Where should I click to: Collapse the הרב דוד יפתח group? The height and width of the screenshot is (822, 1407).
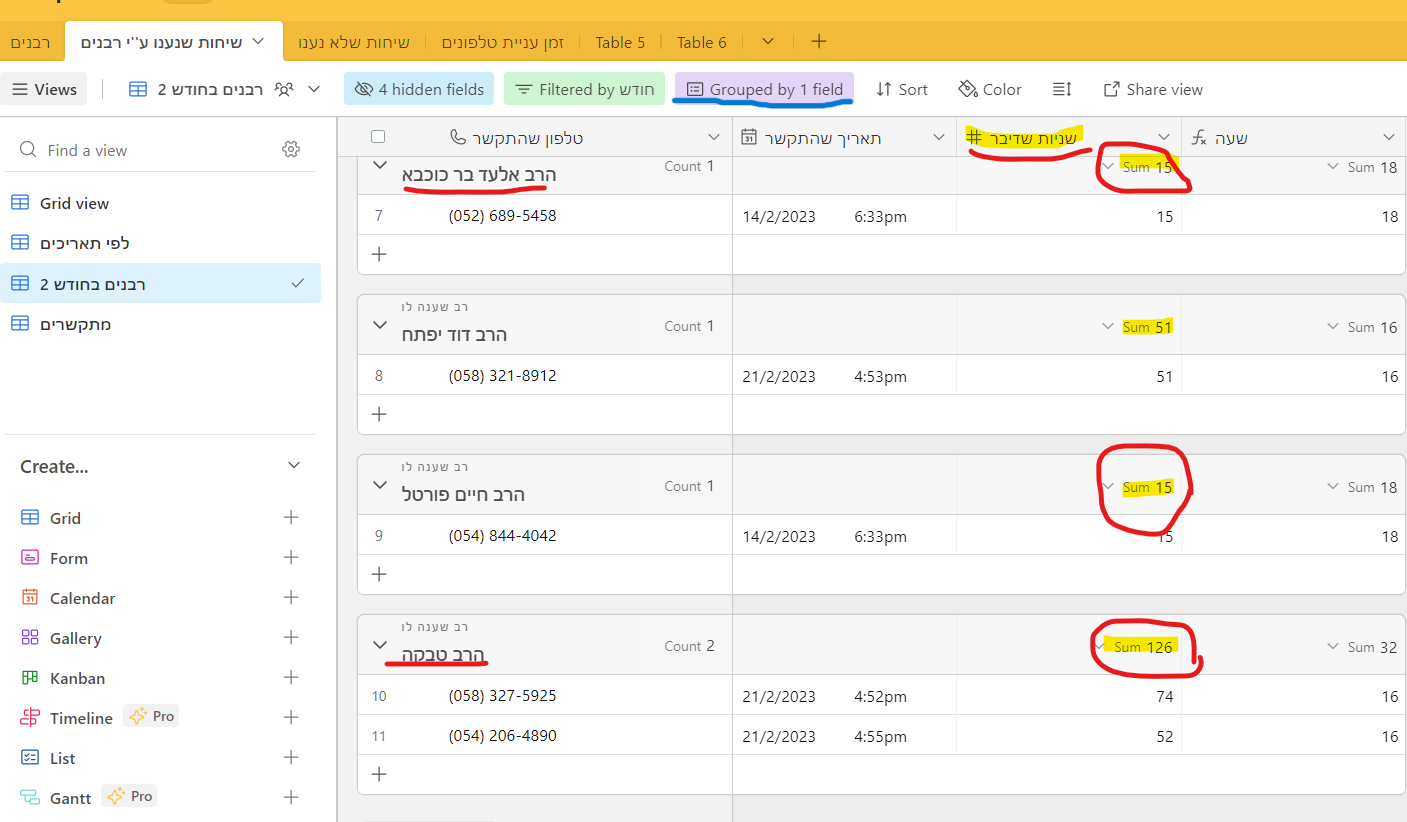[379, 325]
